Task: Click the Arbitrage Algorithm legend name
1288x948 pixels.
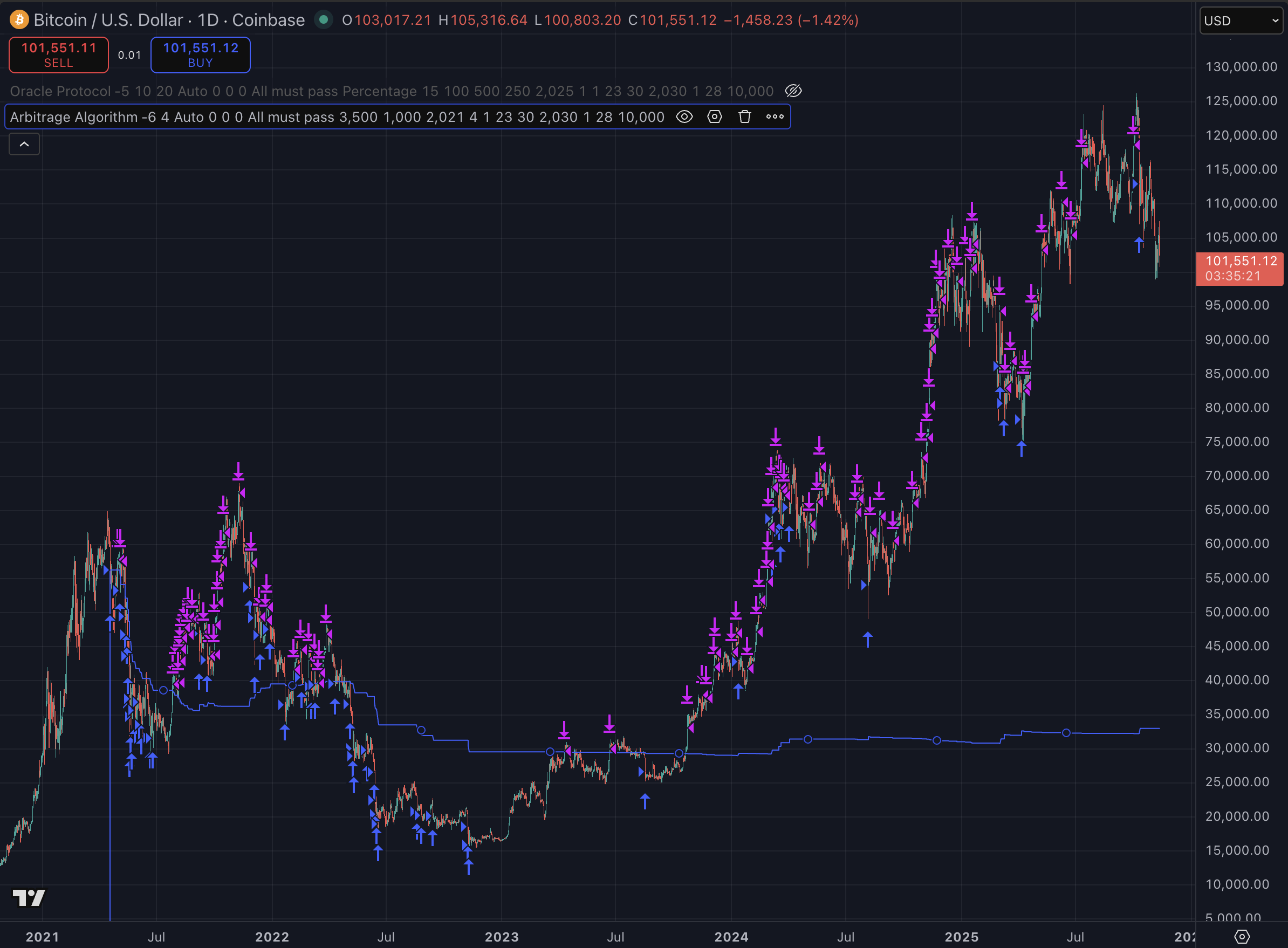Action: (73, 117)
